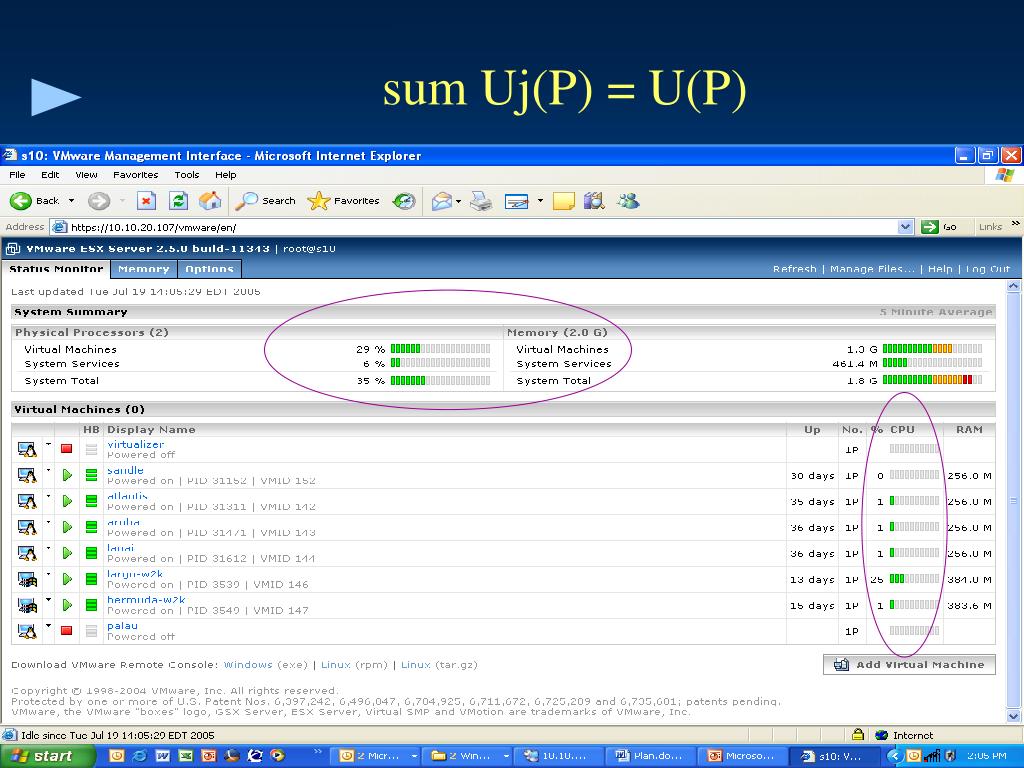
Task: Click green power state button for atlantis
Action: click(x=67, y=501)
